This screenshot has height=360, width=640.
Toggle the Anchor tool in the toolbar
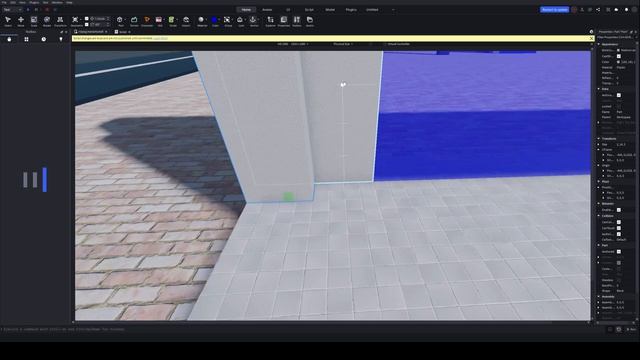point(253,21)
